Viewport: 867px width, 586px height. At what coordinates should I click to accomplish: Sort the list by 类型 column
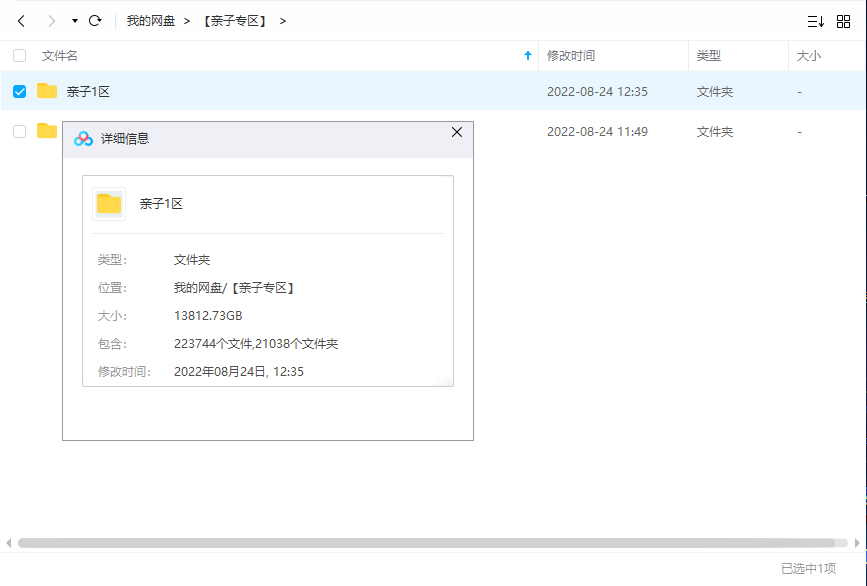[709, 56]
